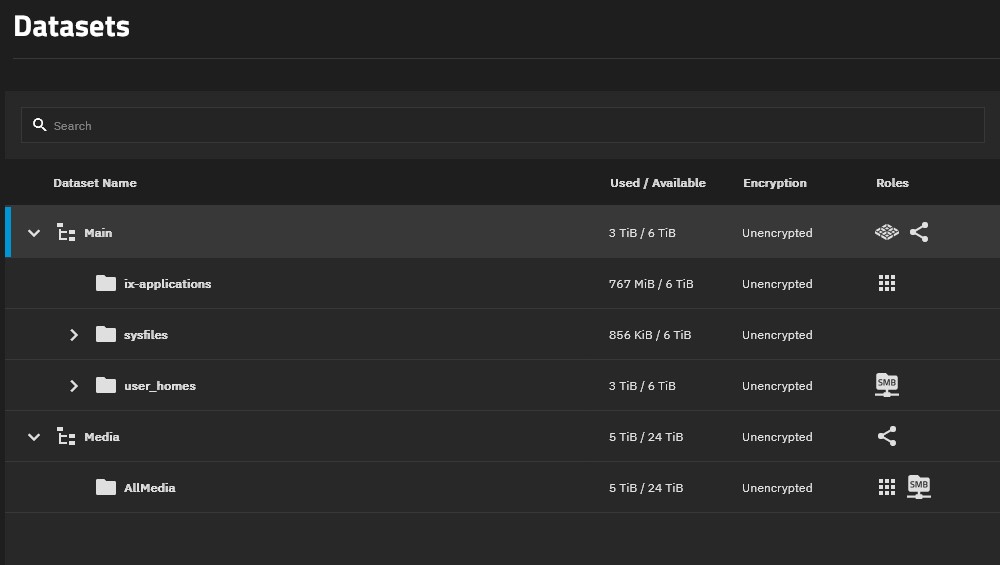Select the sysfiles dataset row
1000x565 pixels.
[145, 335]
